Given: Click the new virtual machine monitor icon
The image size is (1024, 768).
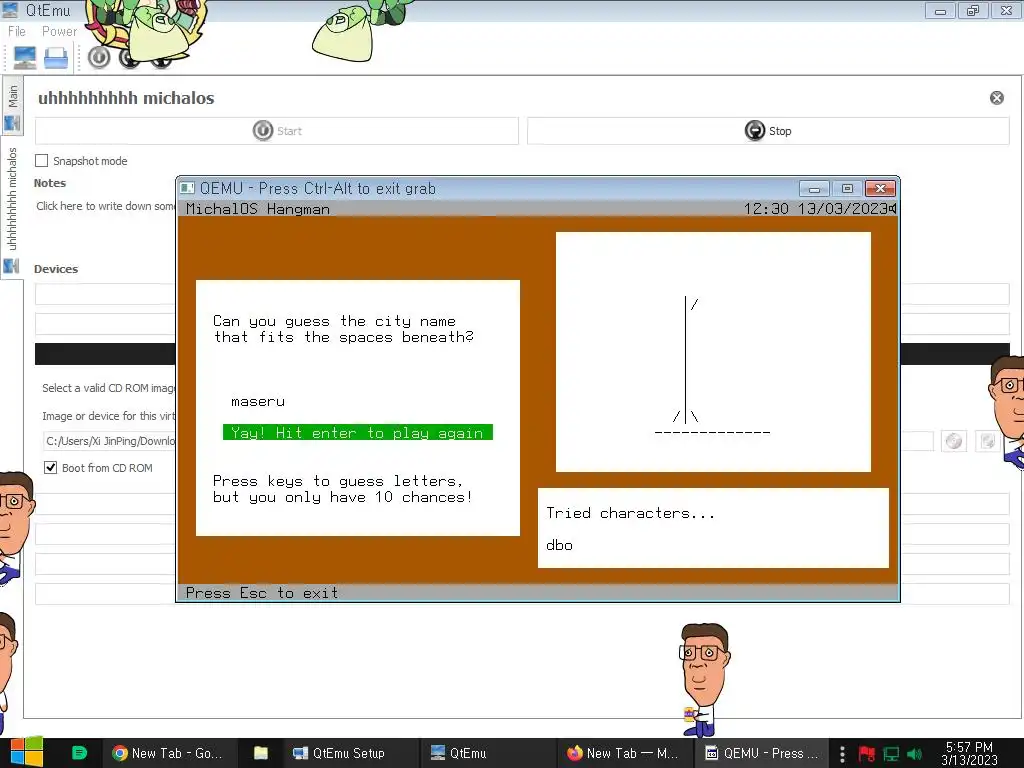Looking at the screenshot, I should click(x=24, y=58).
